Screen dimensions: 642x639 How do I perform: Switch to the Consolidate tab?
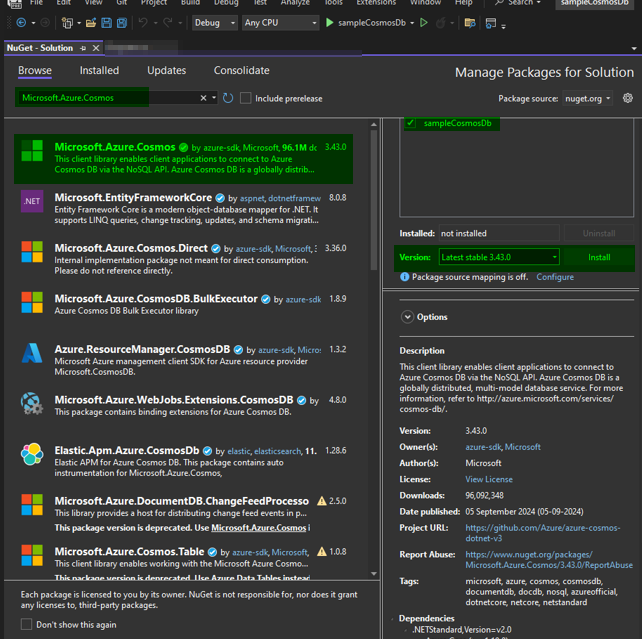click(x=242, y=70)
